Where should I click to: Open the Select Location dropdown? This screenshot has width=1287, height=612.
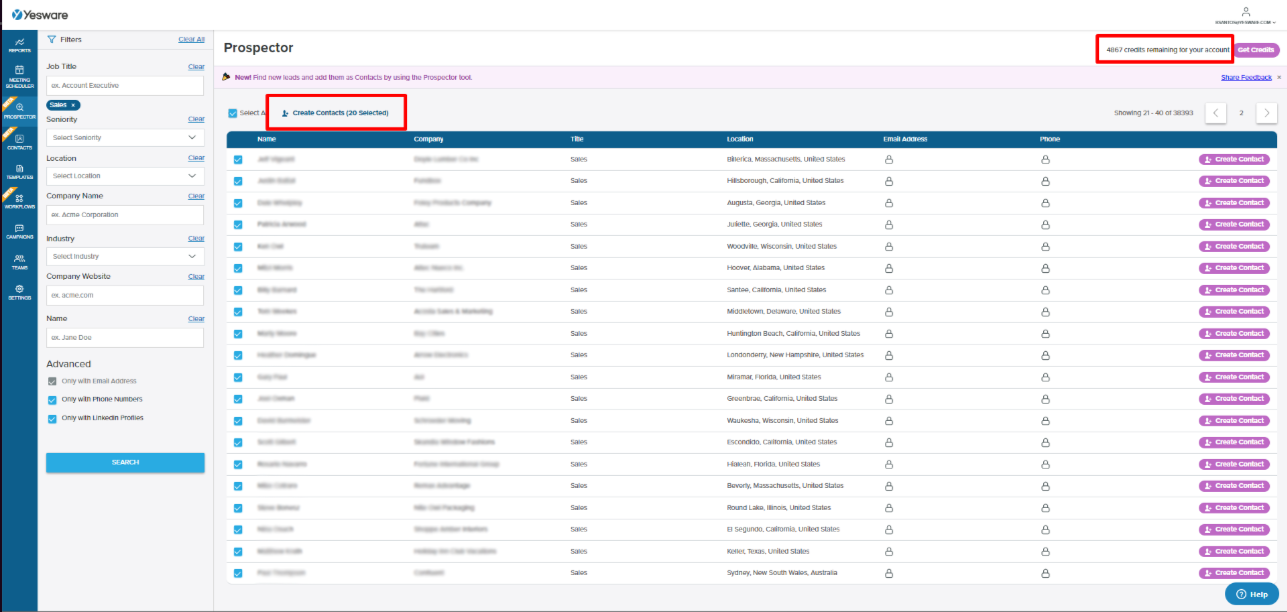pos(125,176)
